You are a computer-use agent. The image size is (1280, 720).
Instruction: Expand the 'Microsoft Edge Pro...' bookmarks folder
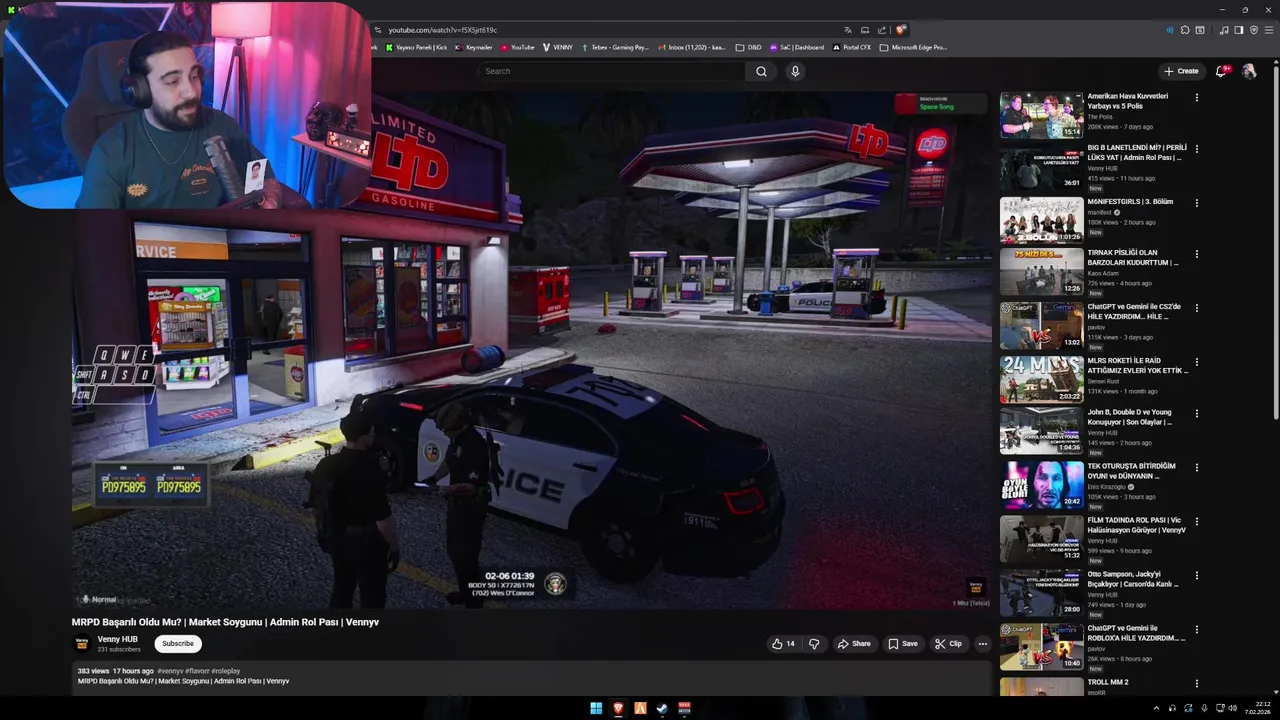[x=913, y=47]
